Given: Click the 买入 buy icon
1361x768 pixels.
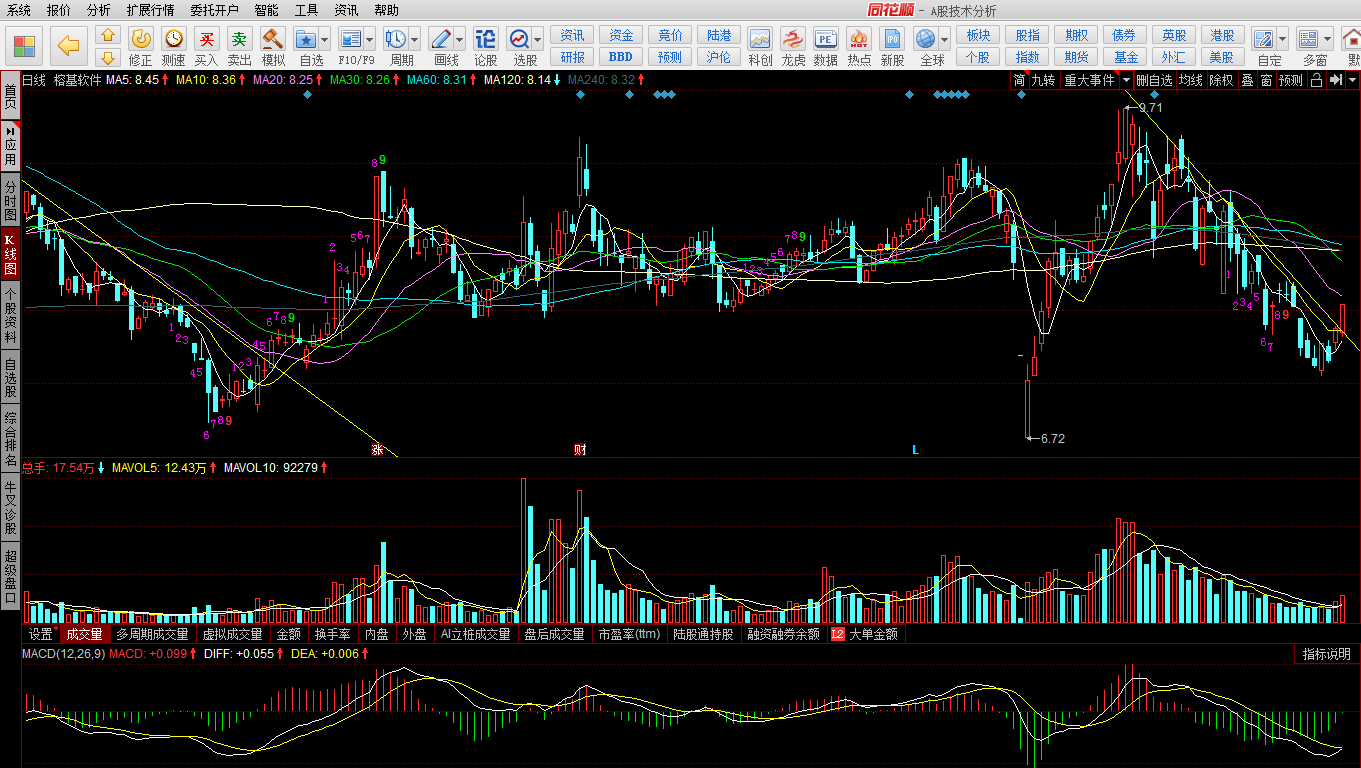Looking at the screenshot, I should tap(206, 46).
